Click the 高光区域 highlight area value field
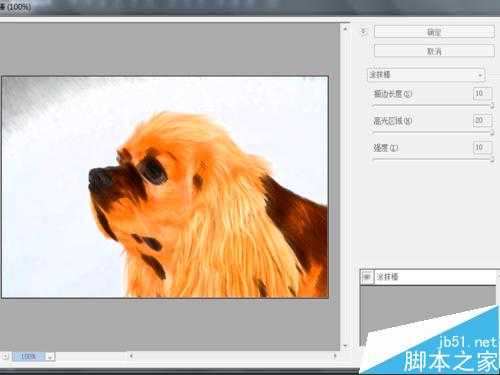The width and height of the screenshot is (500, 375). 482,120
